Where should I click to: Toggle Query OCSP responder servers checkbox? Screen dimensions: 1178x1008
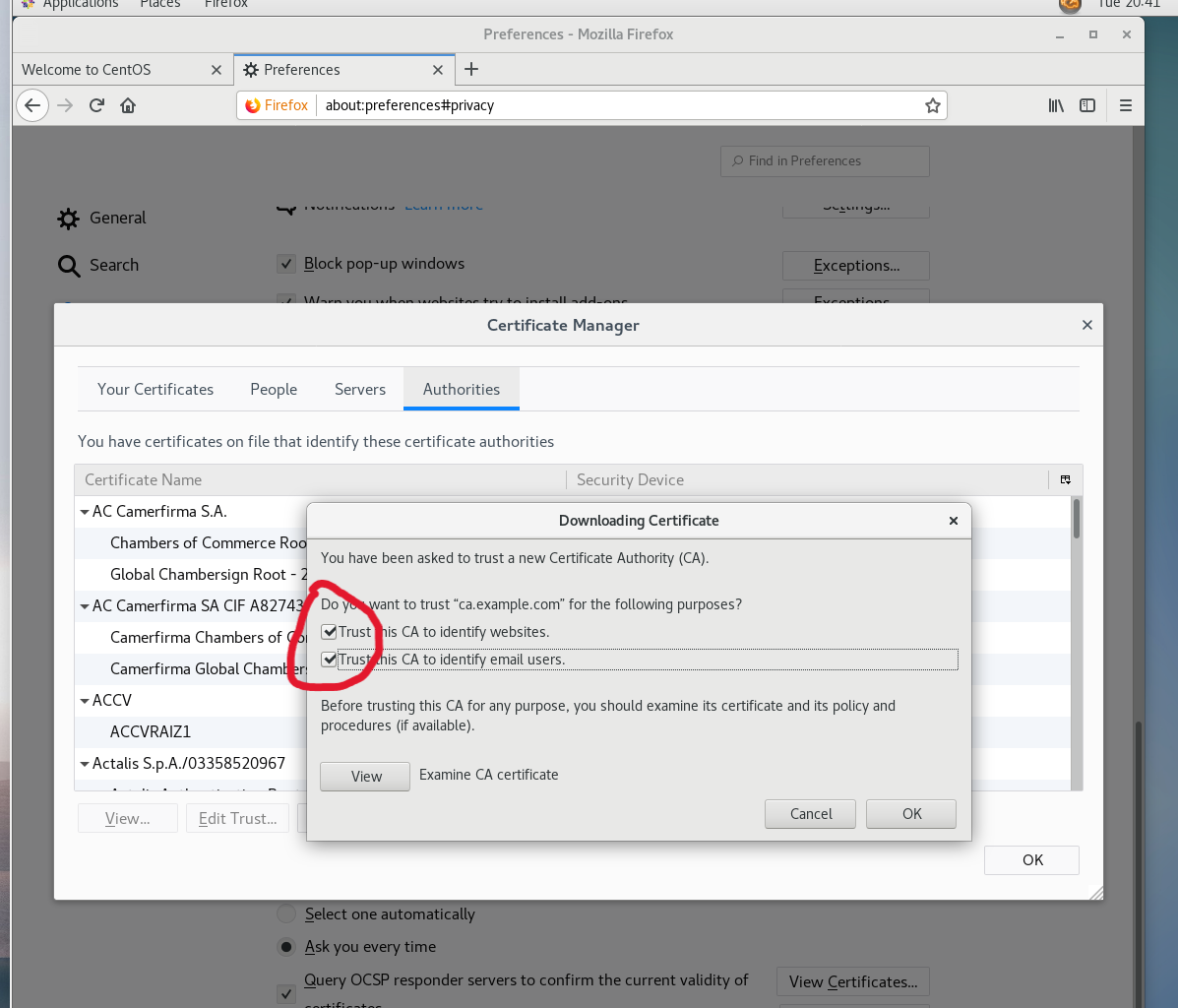tap(285, 993)
